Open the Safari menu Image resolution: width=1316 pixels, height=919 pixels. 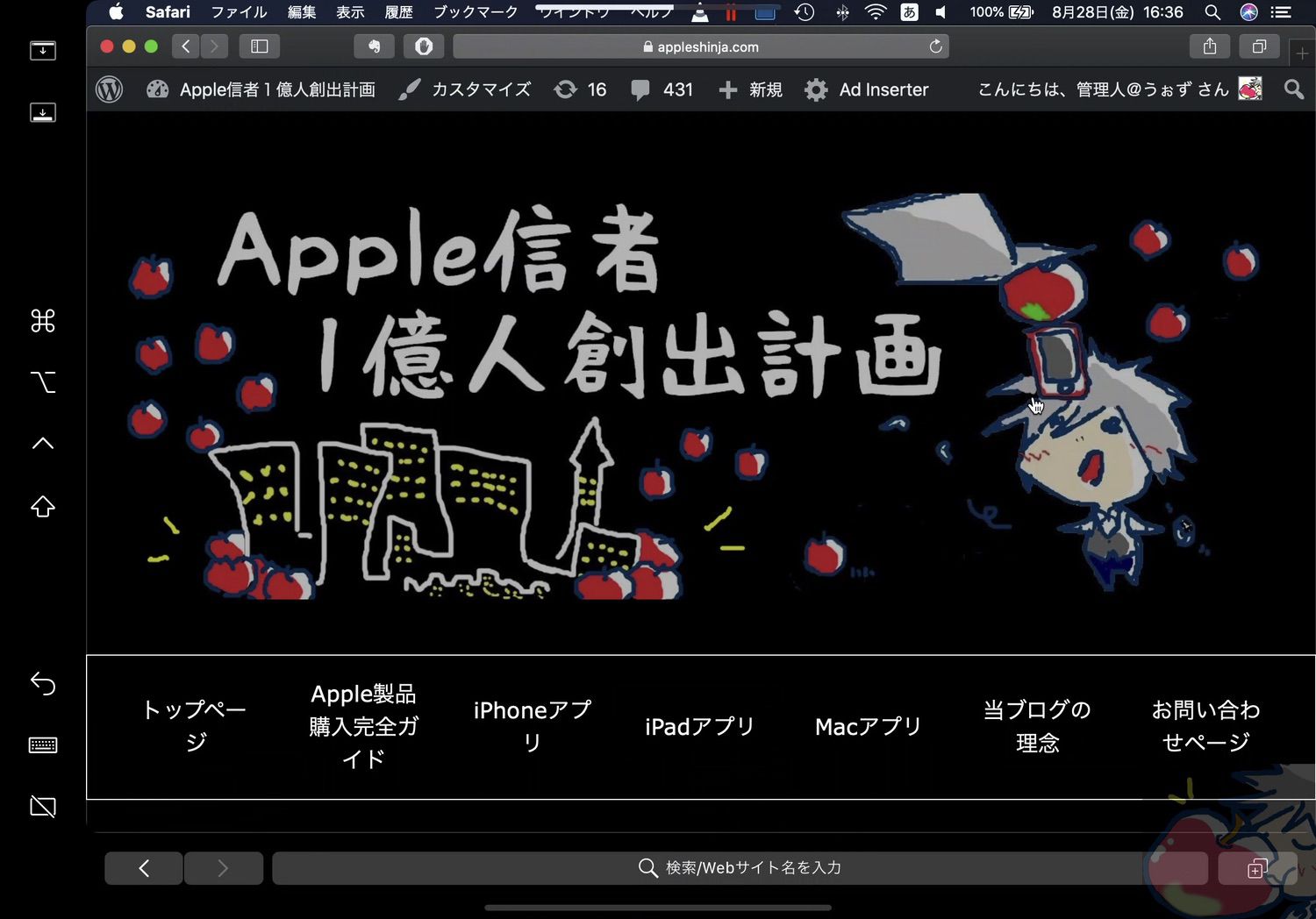pyautogui.click(x=168, y=12)
